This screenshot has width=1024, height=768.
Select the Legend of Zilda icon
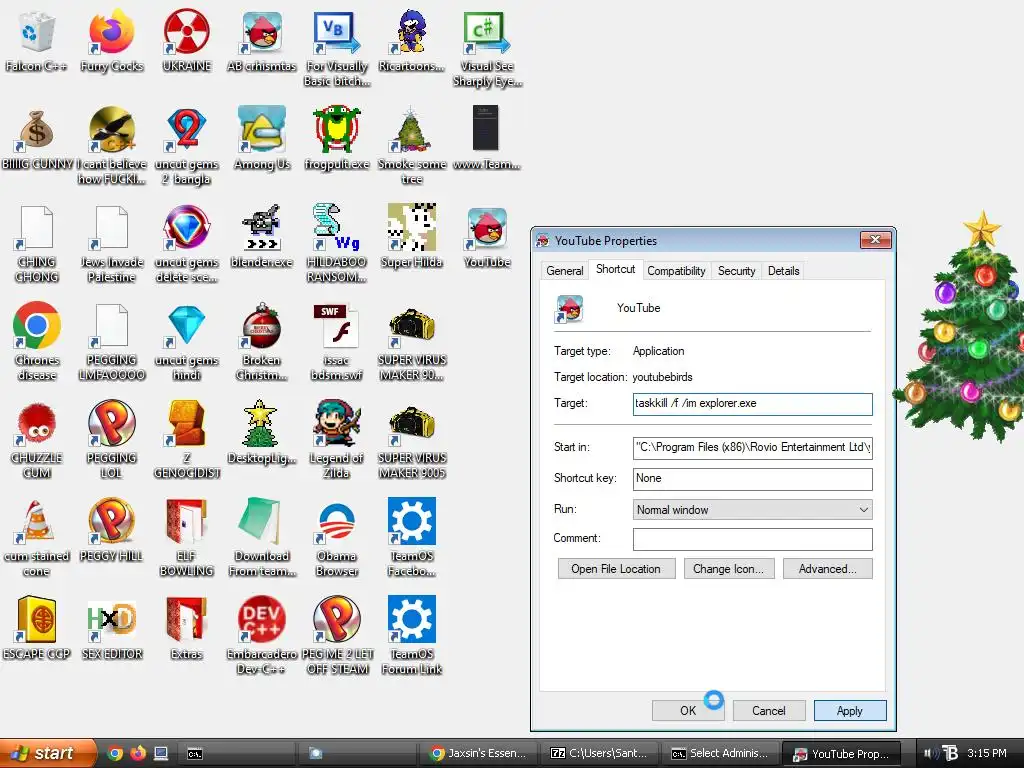pos(337,423)
